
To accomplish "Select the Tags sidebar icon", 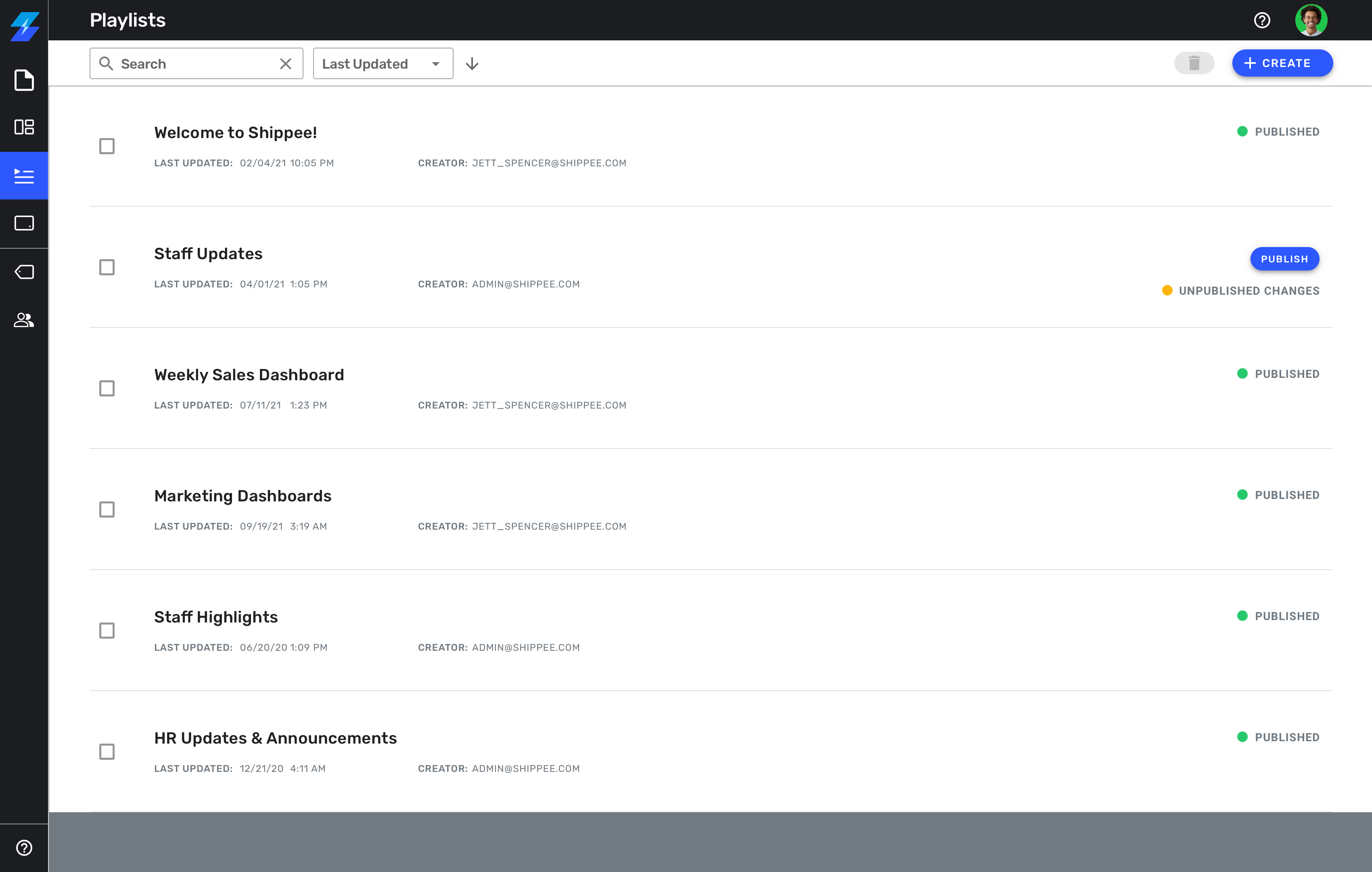I will 24,272.
